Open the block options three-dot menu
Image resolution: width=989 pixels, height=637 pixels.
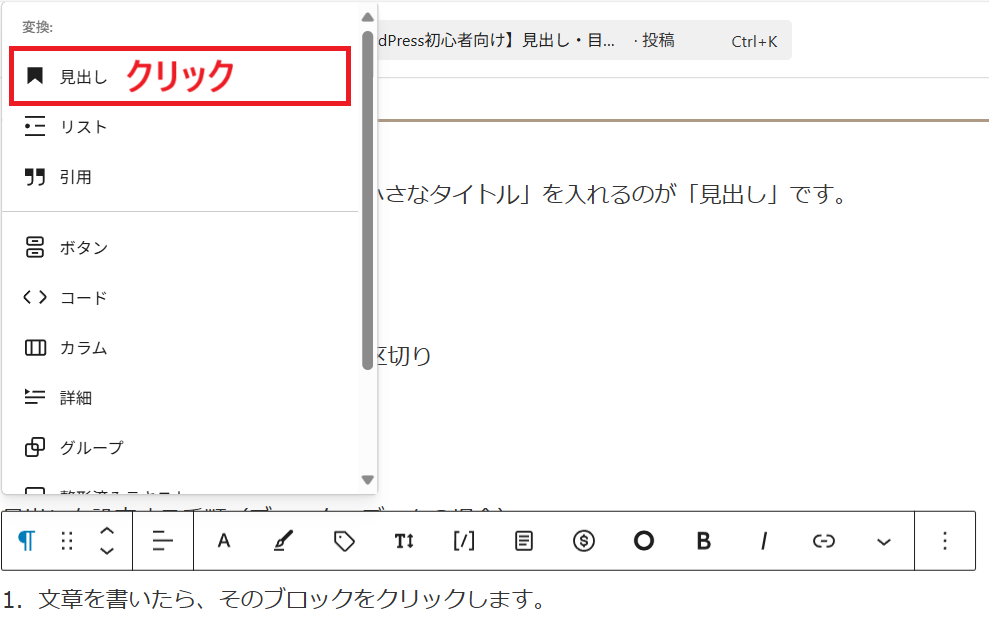click(945, 541)
